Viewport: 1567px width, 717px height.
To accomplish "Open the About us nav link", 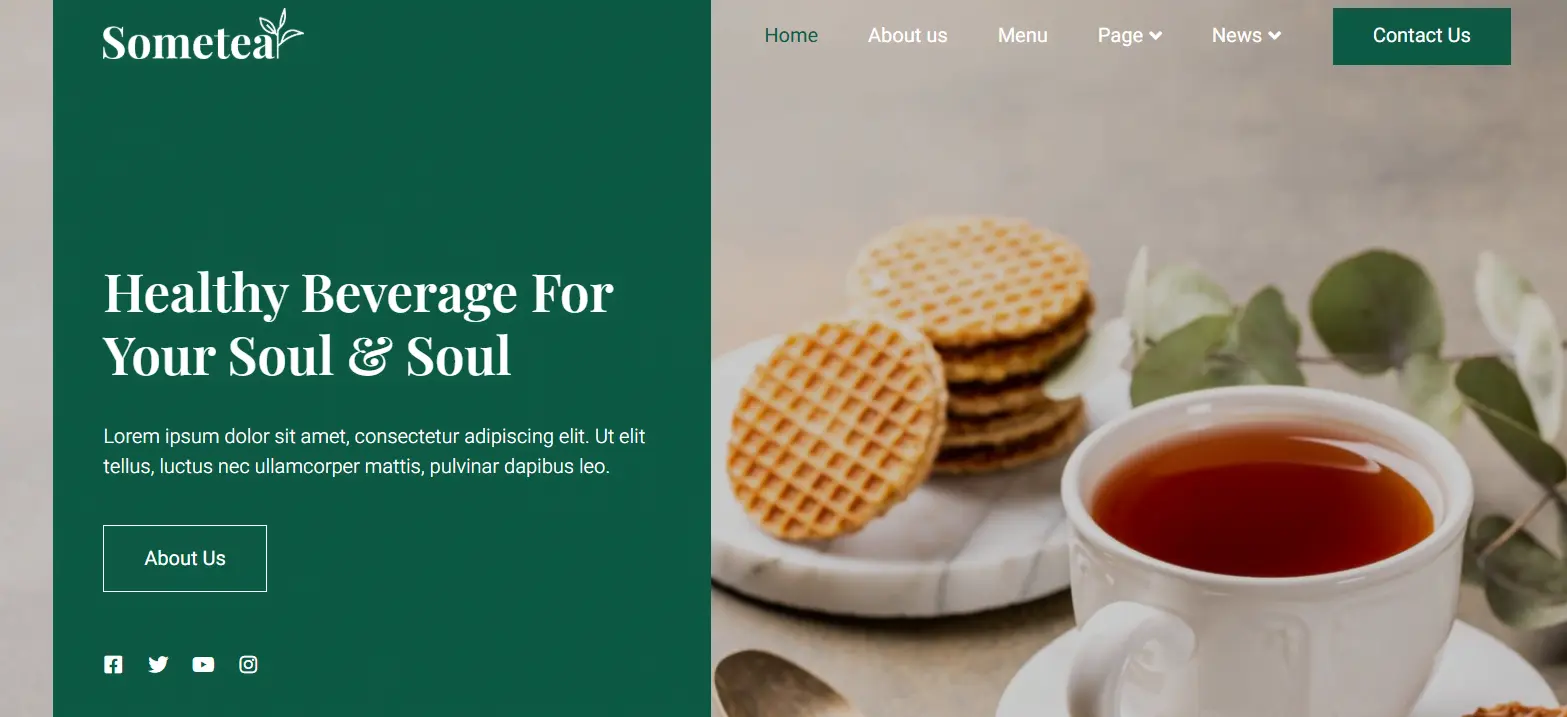I will [x=907, y=35].
